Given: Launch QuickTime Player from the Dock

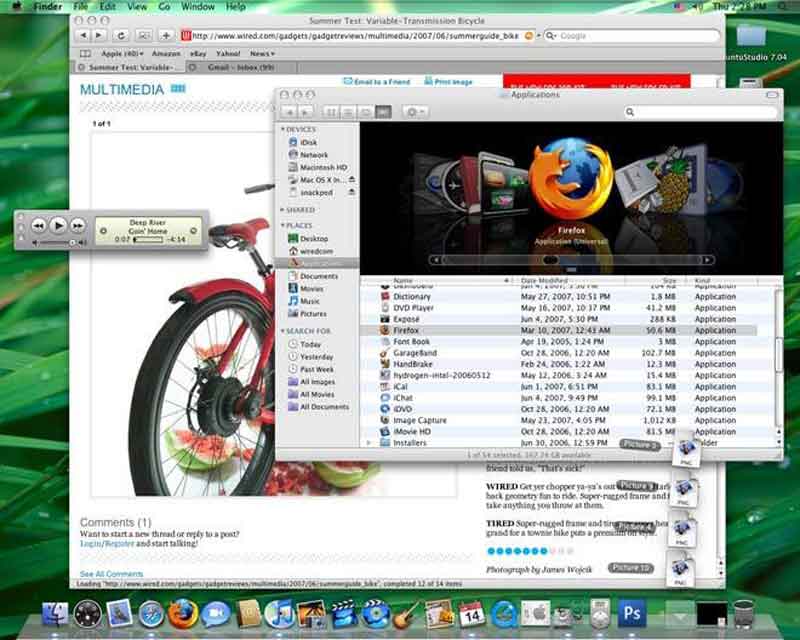Looking at the screenshot, I should (504, 613).
